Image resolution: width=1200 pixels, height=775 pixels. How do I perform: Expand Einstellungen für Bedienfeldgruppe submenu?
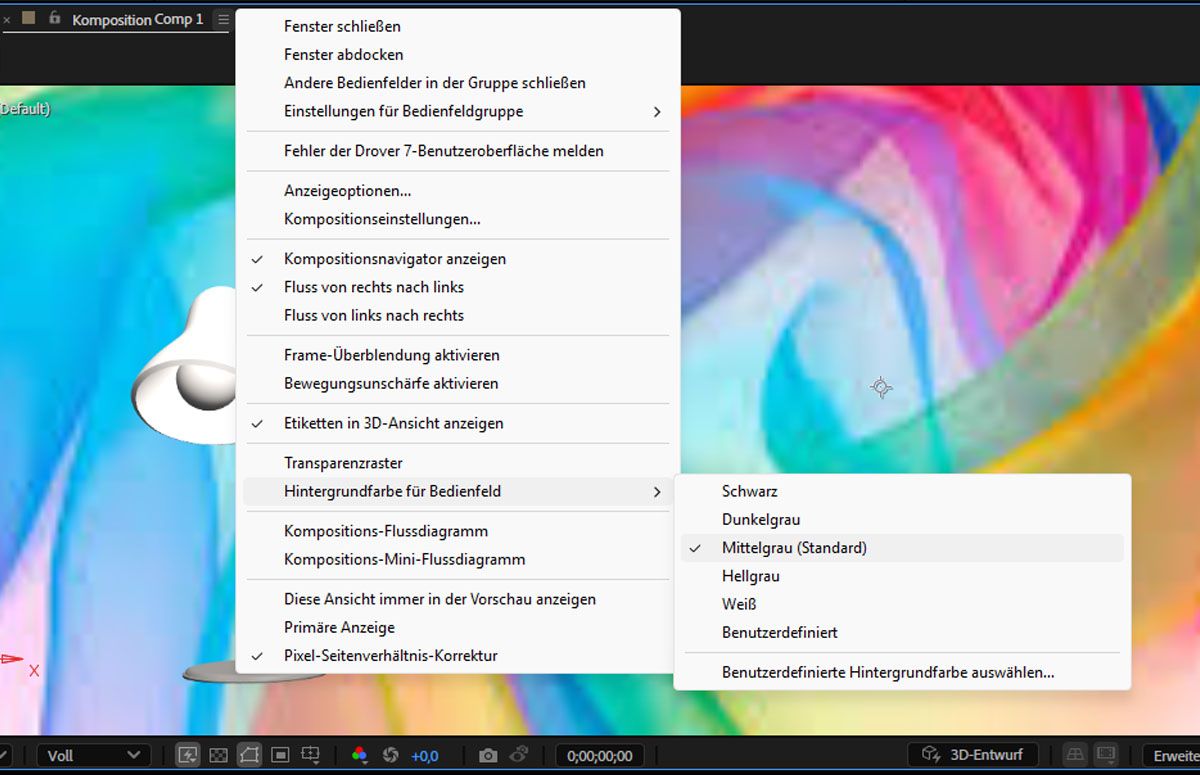click(457, 111)
